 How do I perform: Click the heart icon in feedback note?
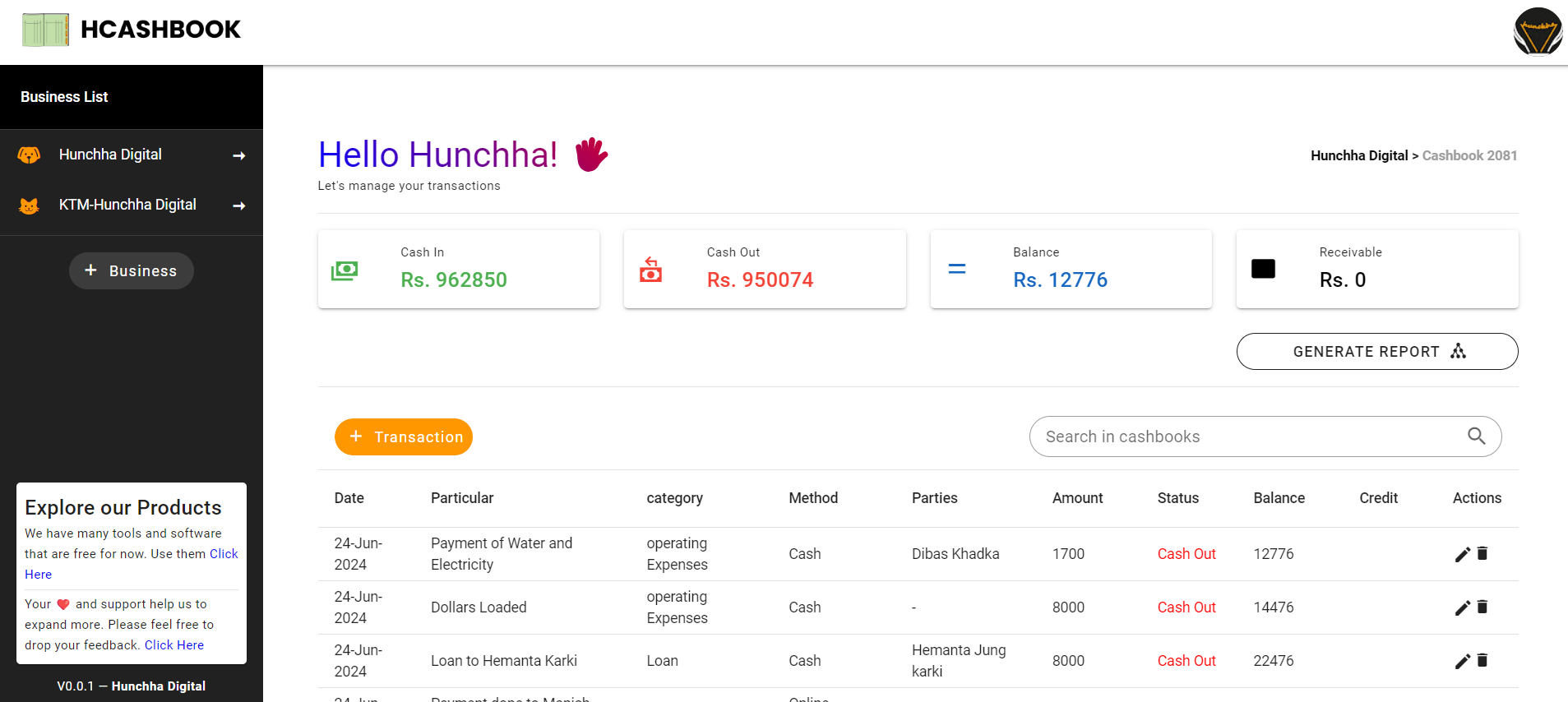pyautogui.click(x=63, y=604)
